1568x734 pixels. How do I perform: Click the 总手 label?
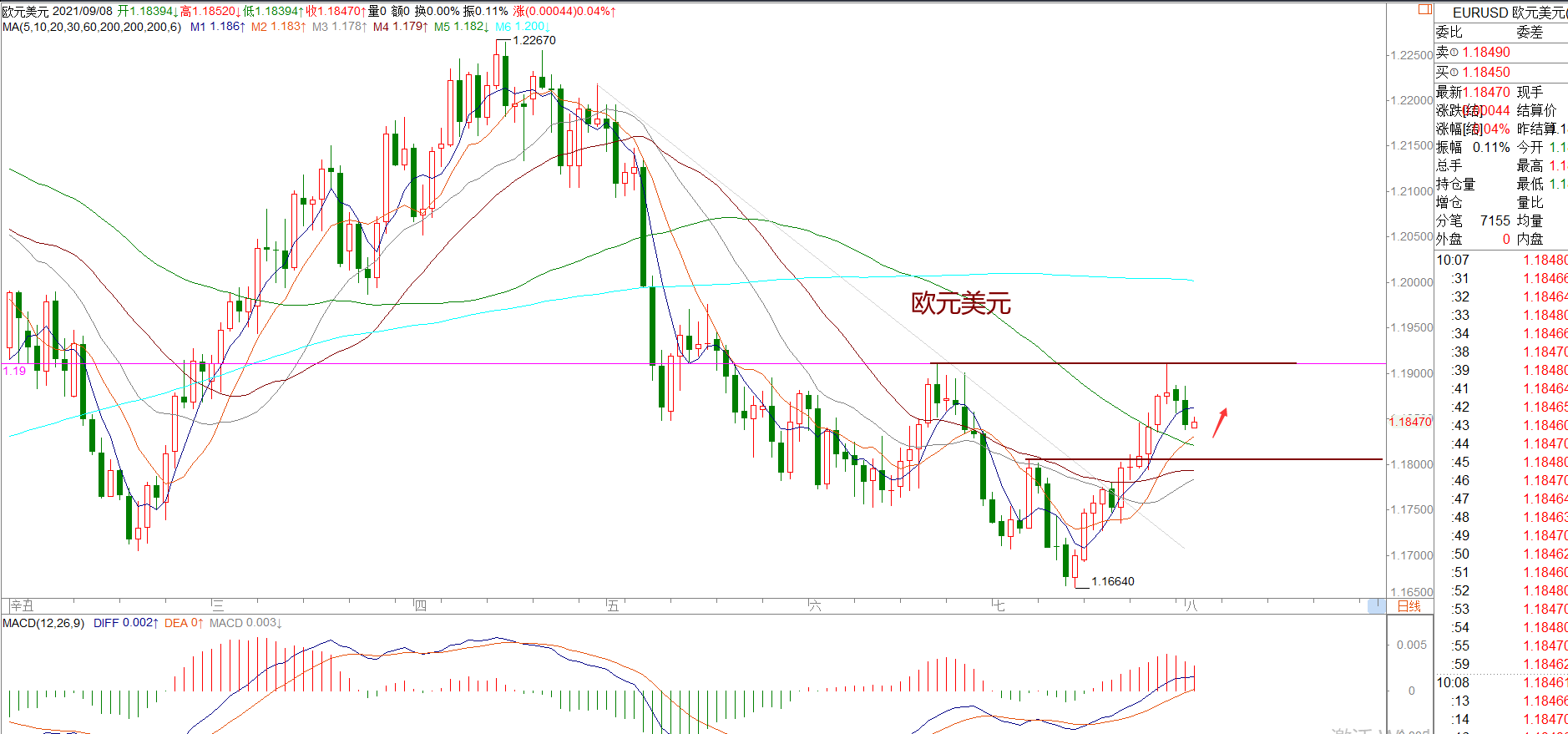(1449, 165)
